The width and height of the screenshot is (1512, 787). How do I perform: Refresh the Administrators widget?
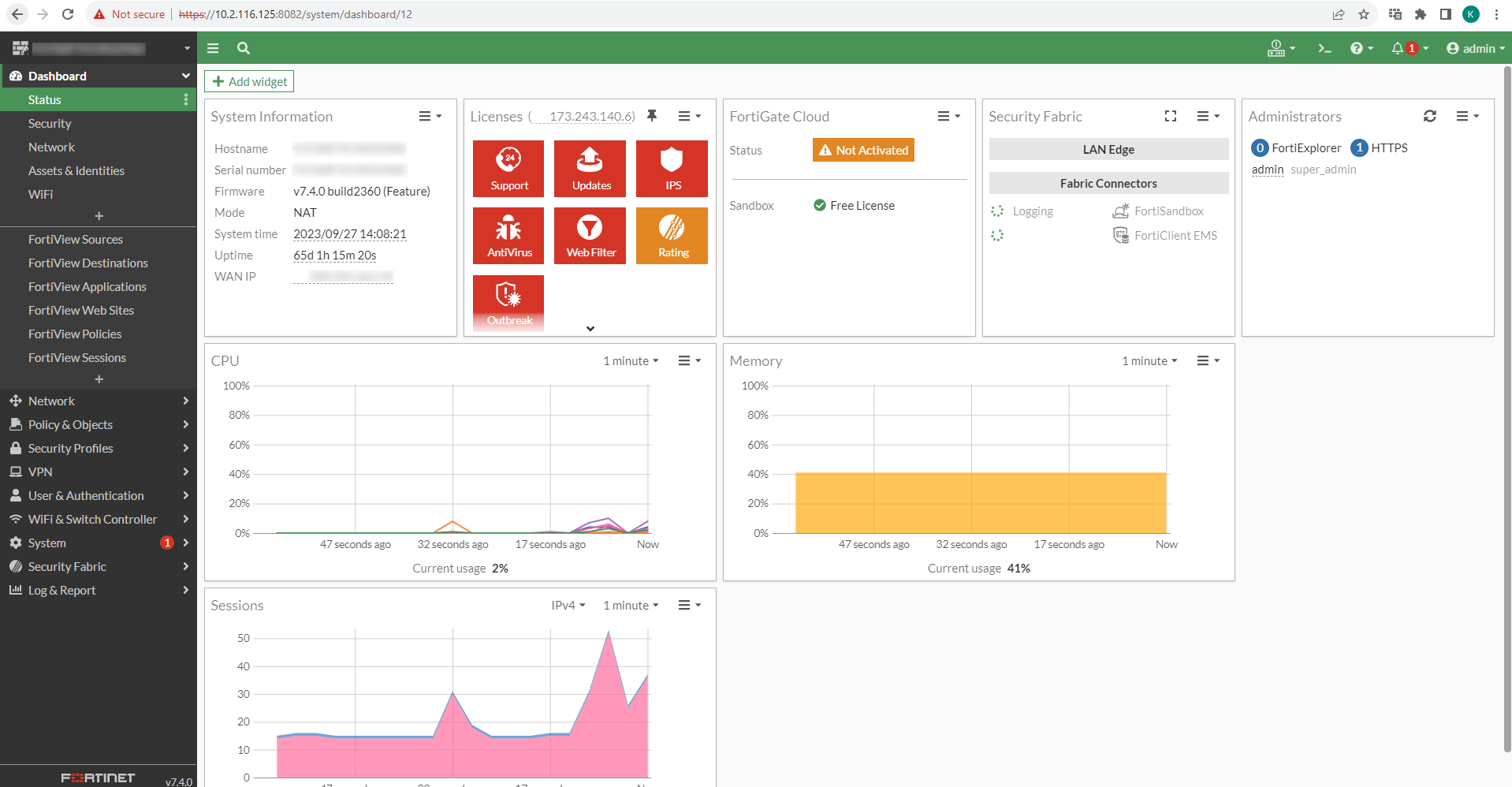[x=1429, y=117]
